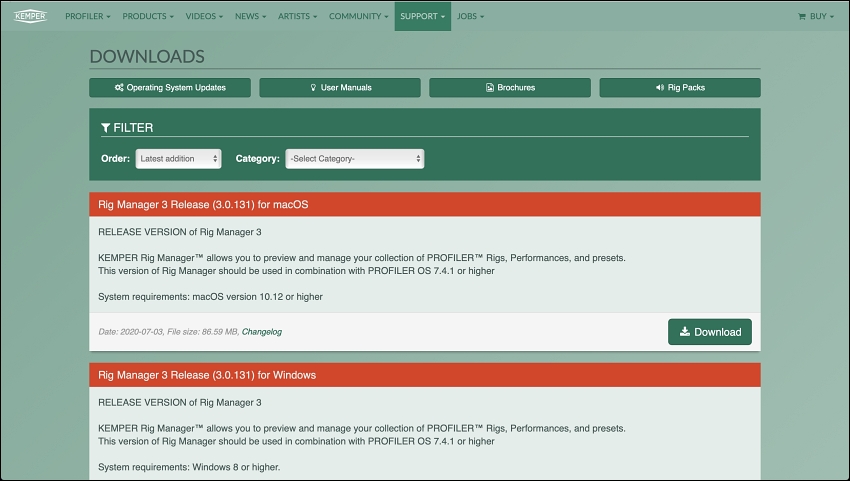
Task: Open the highlighted SUPPORT menu
Action: (423, 16)
